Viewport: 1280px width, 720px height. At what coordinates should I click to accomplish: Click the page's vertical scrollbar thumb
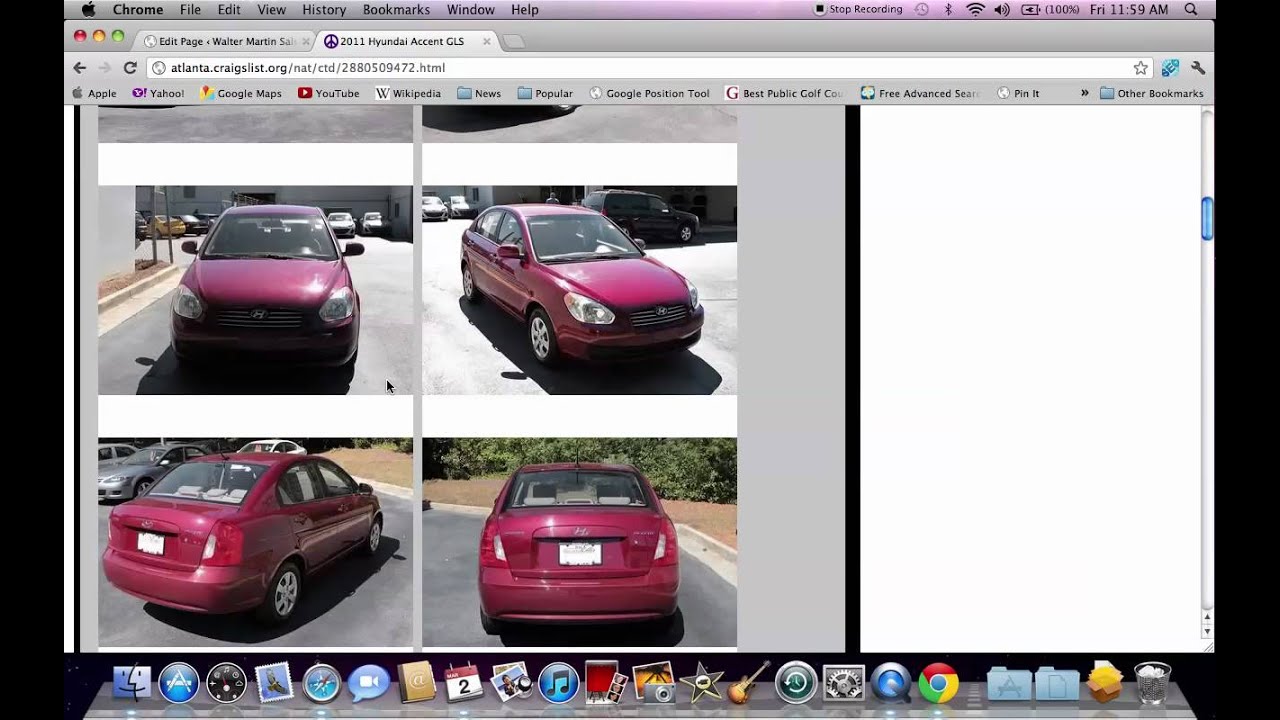click(x=1207, y=218)
